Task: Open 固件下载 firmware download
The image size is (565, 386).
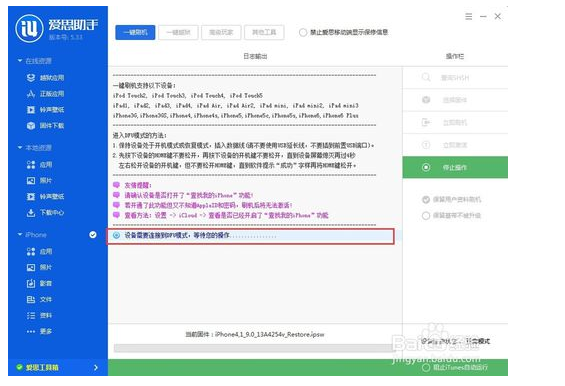Action: click(x=45, y=125)
